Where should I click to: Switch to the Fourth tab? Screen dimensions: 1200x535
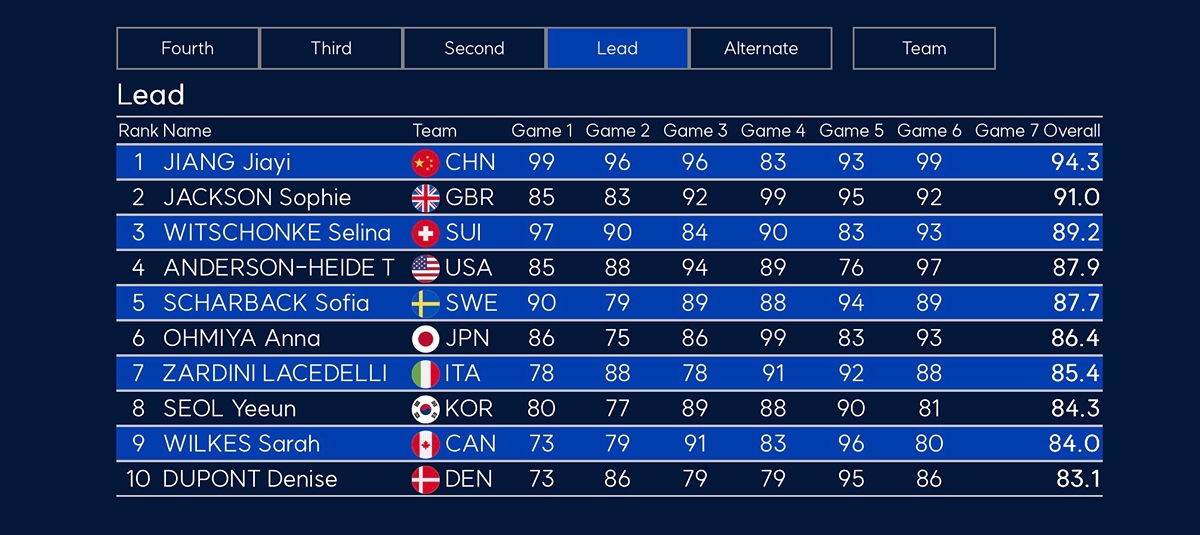coord(188,48)
